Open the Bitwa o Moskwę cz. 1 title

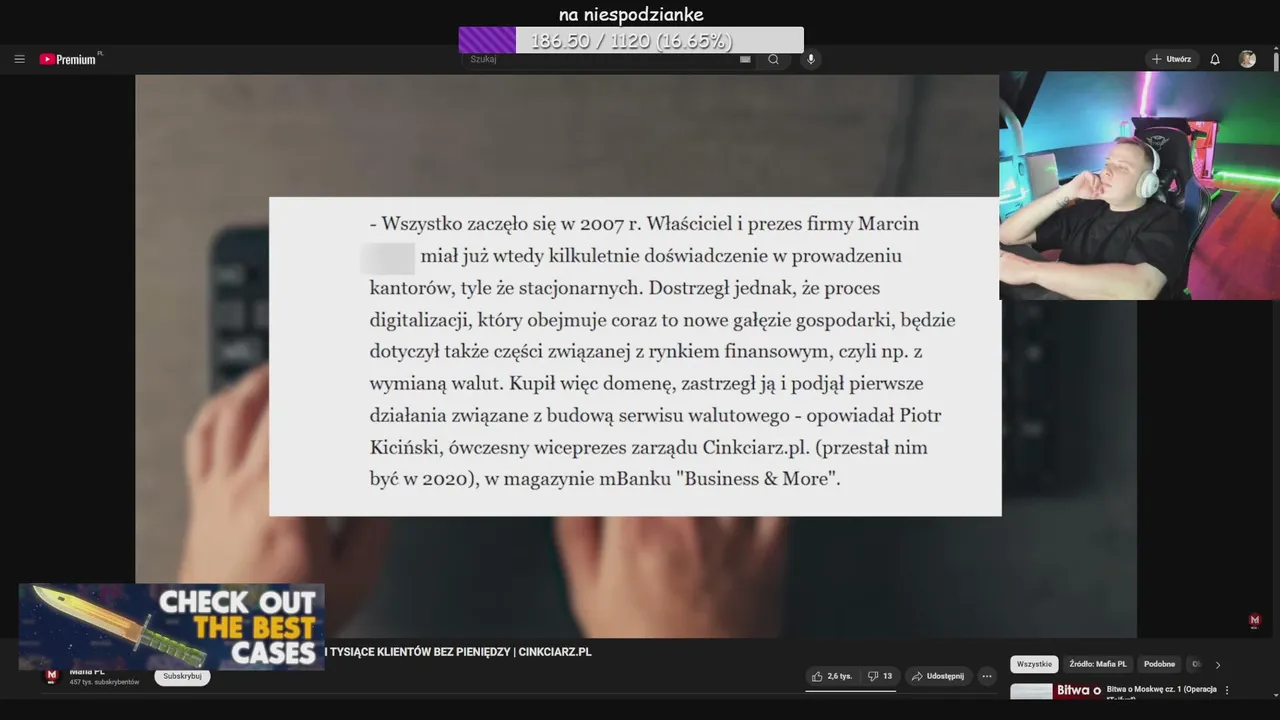(1161, 690)
